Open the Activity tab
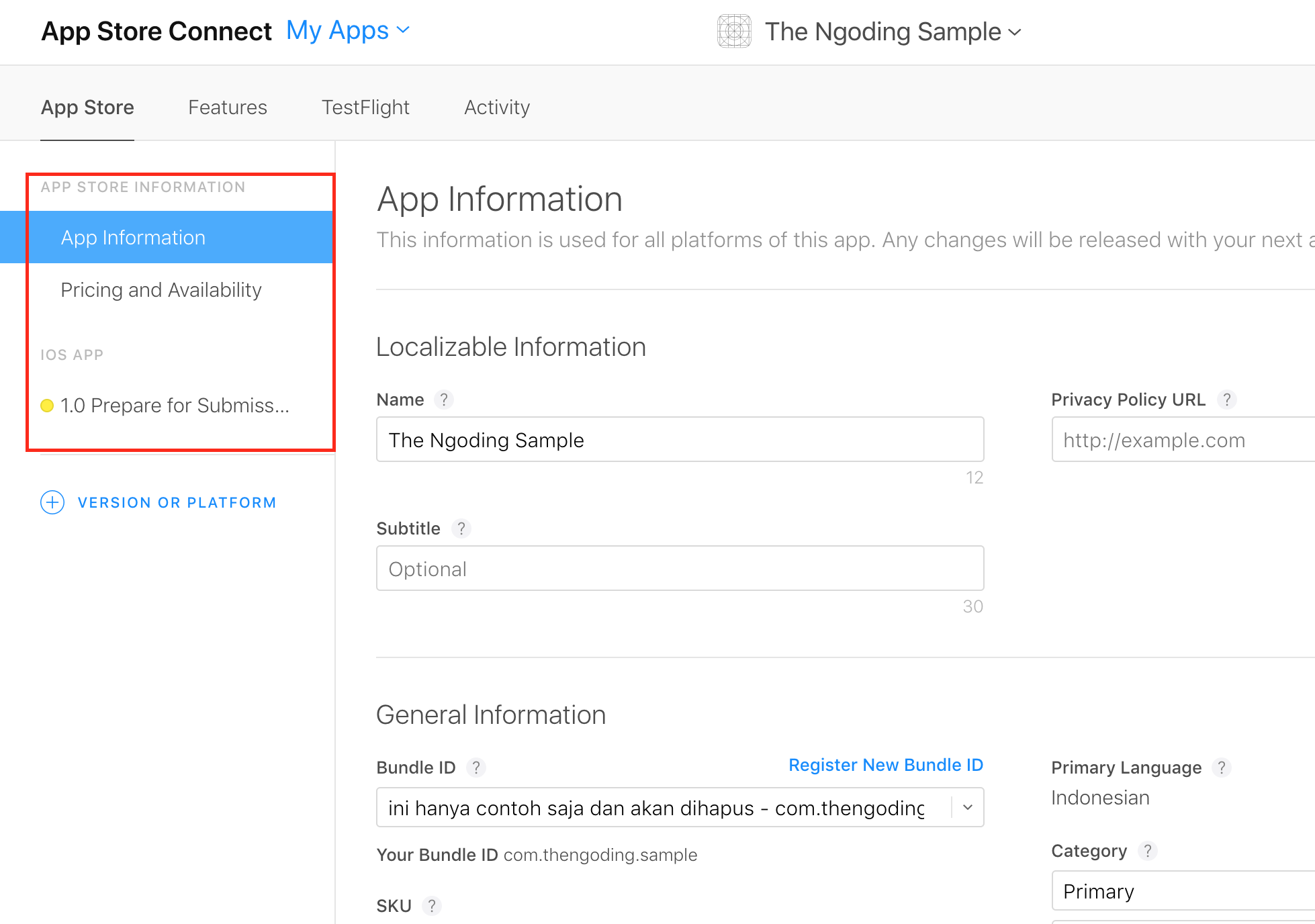The height and width of the screenshot is (924, 1315). [497, 107]
